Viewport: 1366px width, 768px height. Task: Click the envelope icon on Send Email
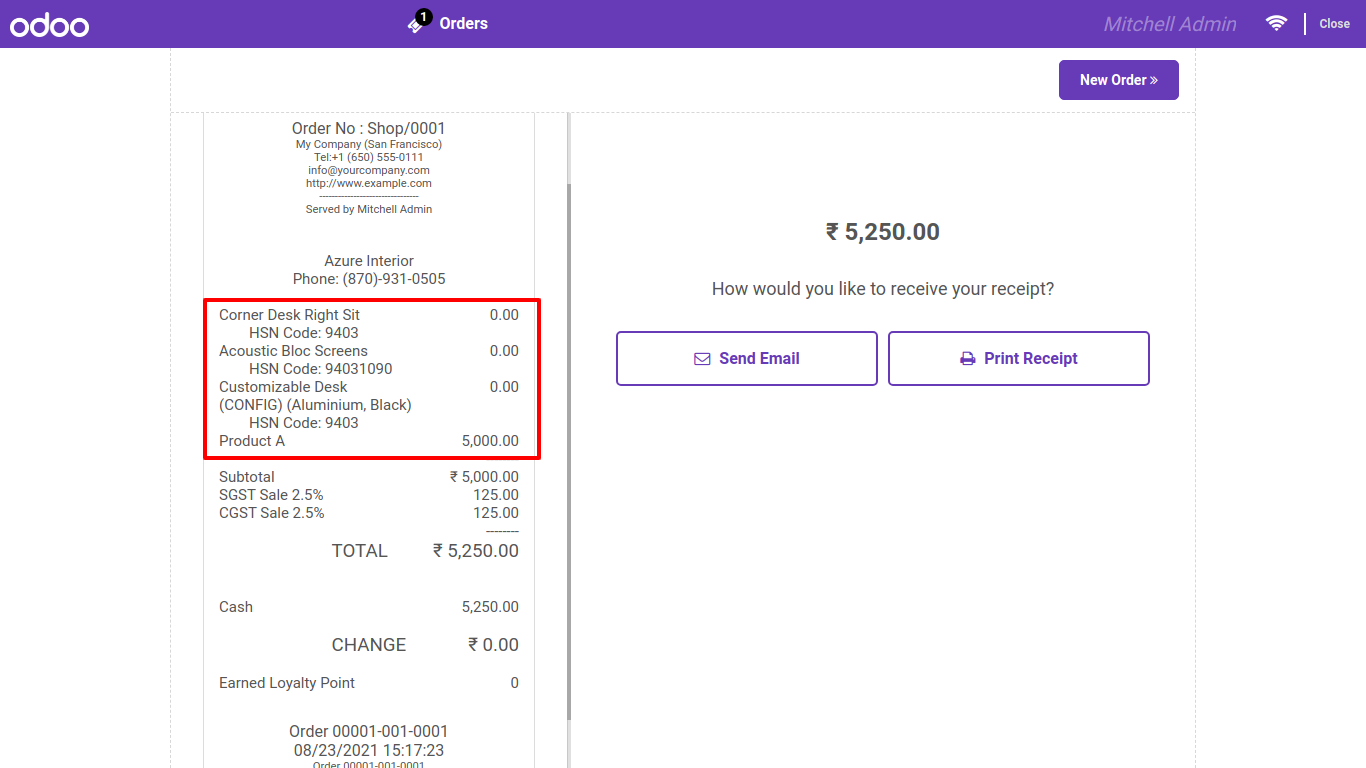click(702, 359)
